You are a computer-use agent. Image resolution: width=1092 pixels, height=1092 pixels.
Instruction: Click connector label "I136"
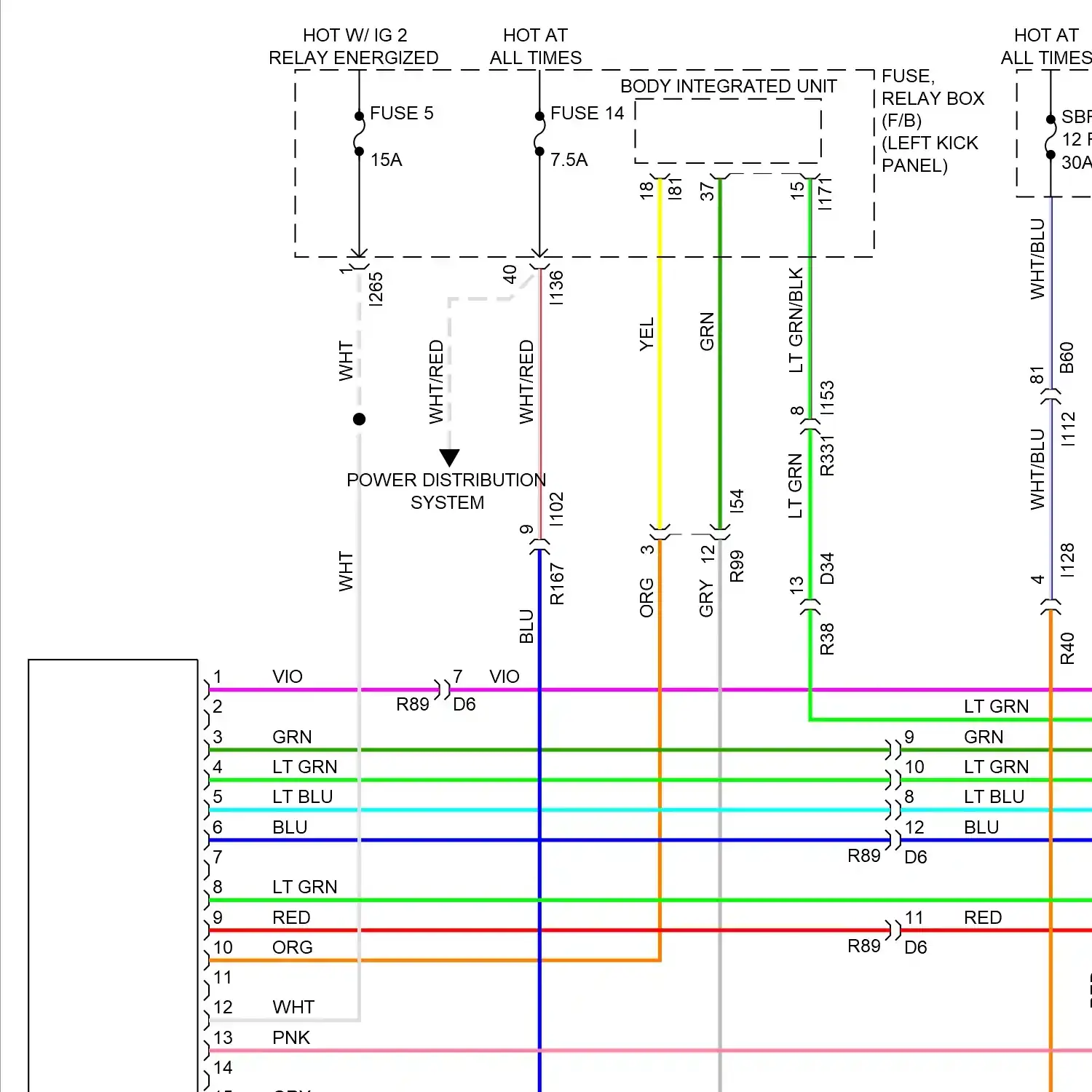tap(556, 288)
